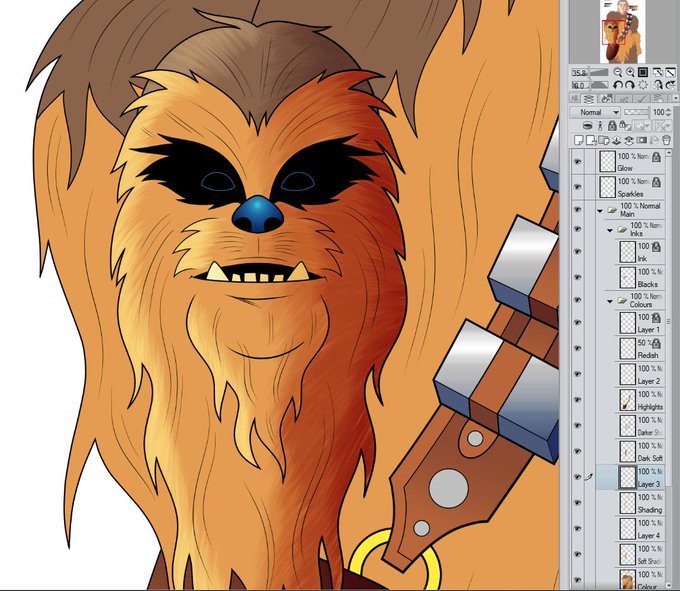Switch to the checkmark palette tab

coord(642,99)
